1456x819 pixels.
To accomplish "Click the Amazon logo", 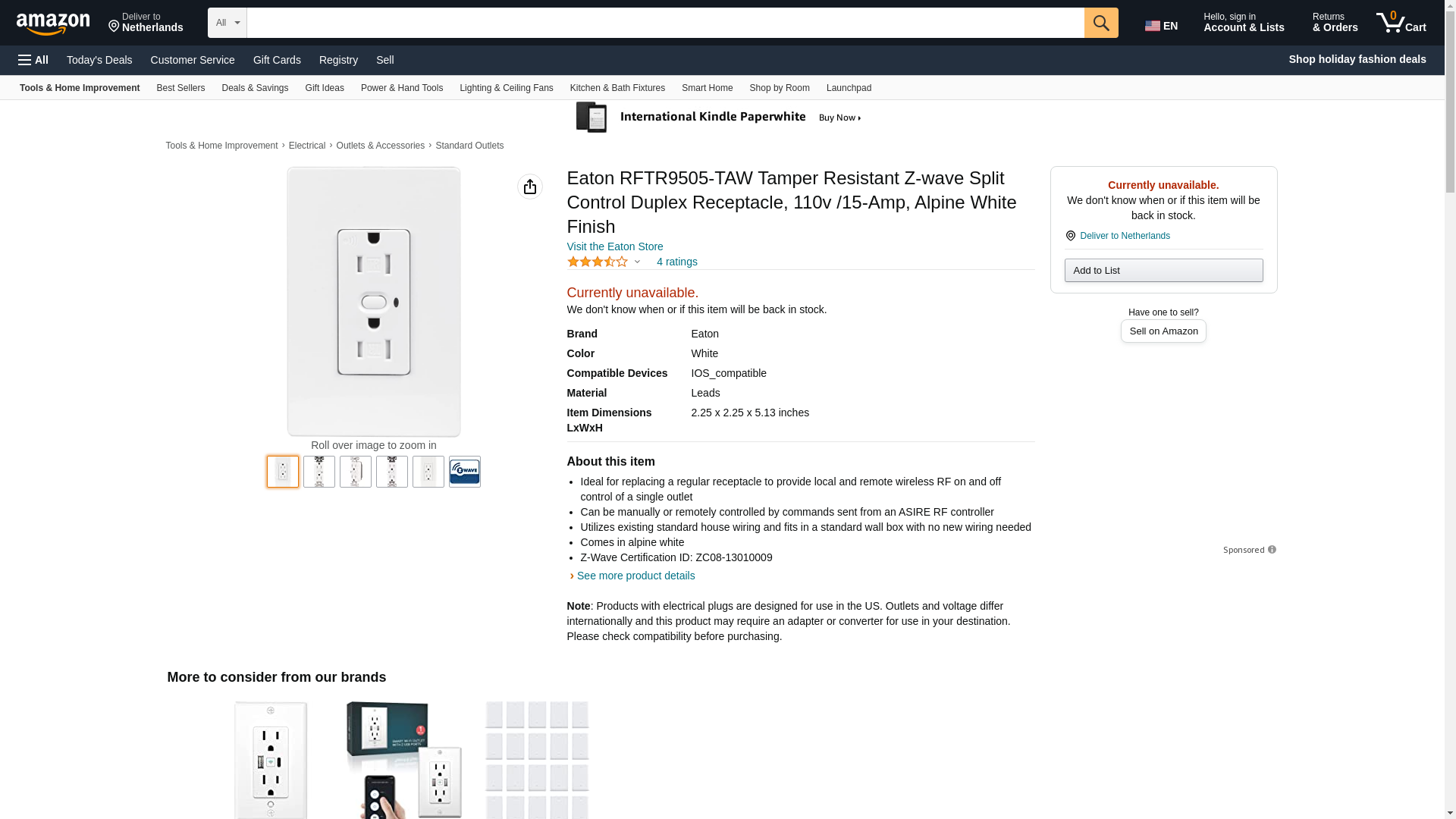I will pyautogui.click(x=53, y=24).
